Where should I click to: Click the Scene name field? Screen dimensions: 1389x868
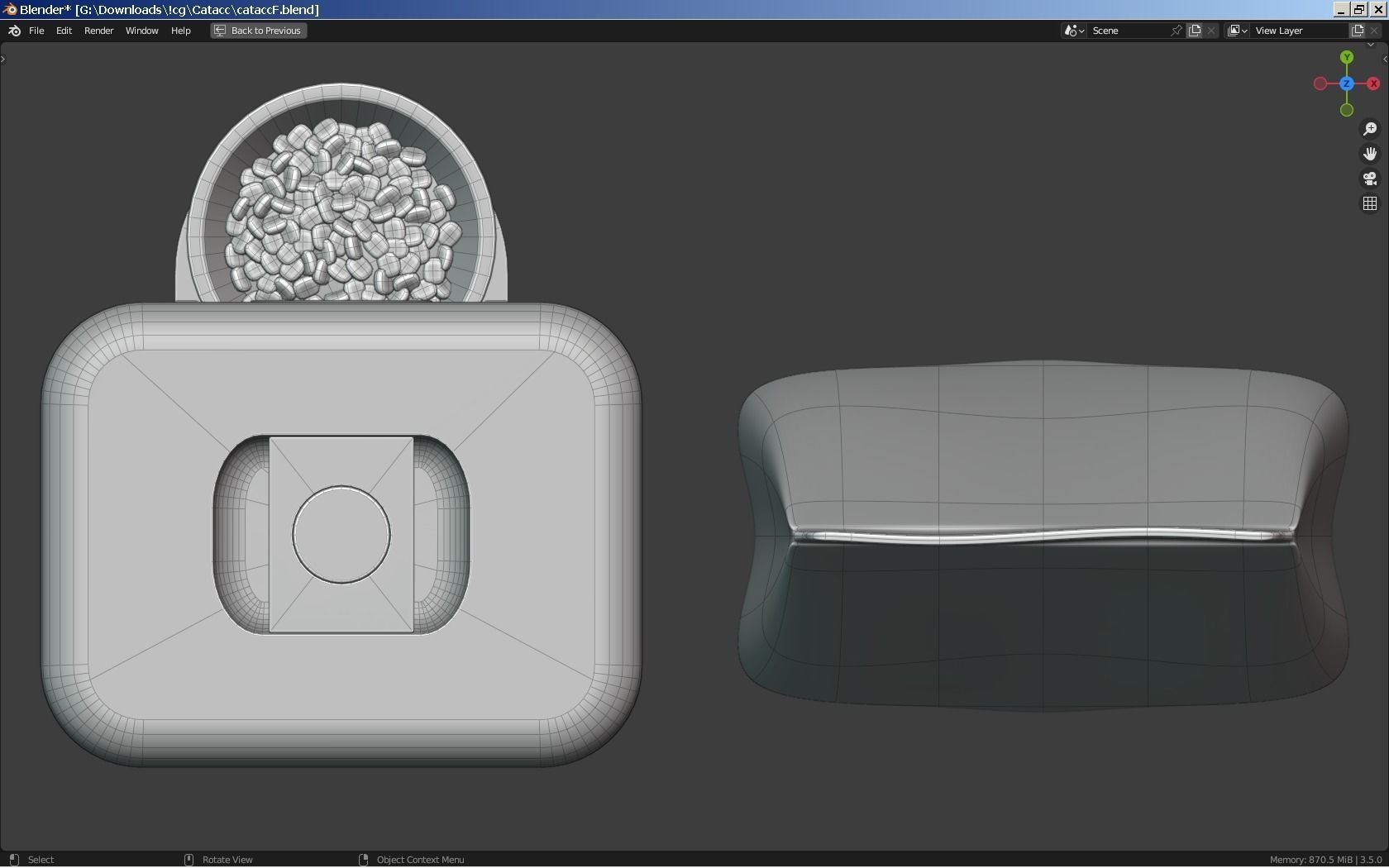tap(1128, 31)
